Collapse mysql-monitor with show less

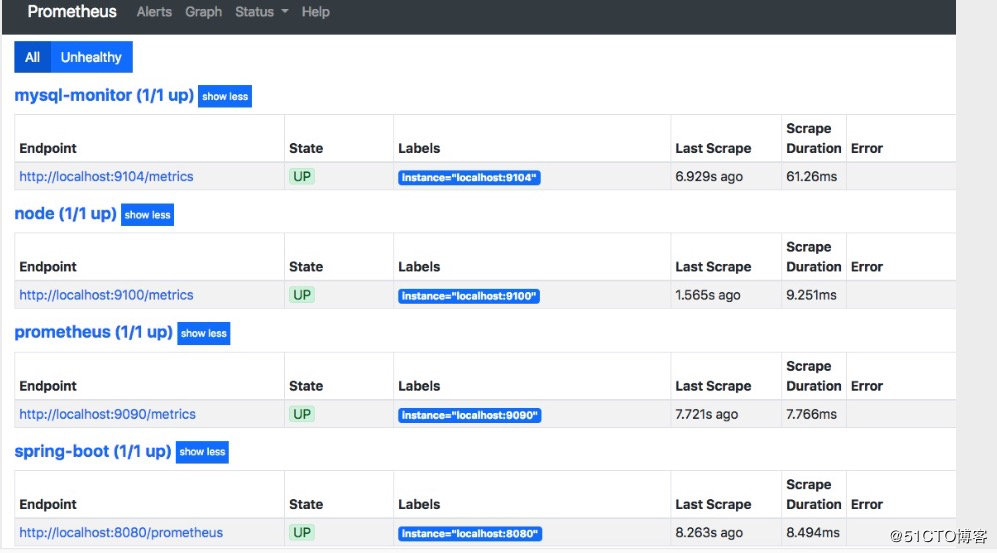[x=225, y=97]
